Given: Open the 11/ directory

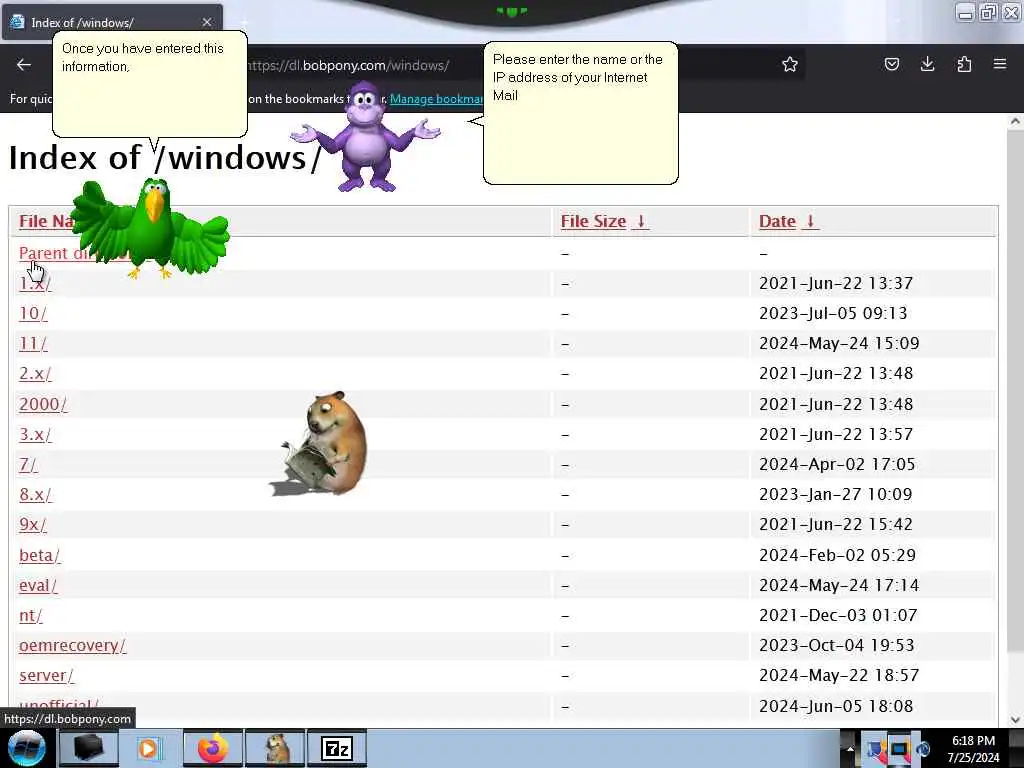Looking at the screenshot, I should click(33, 344).
